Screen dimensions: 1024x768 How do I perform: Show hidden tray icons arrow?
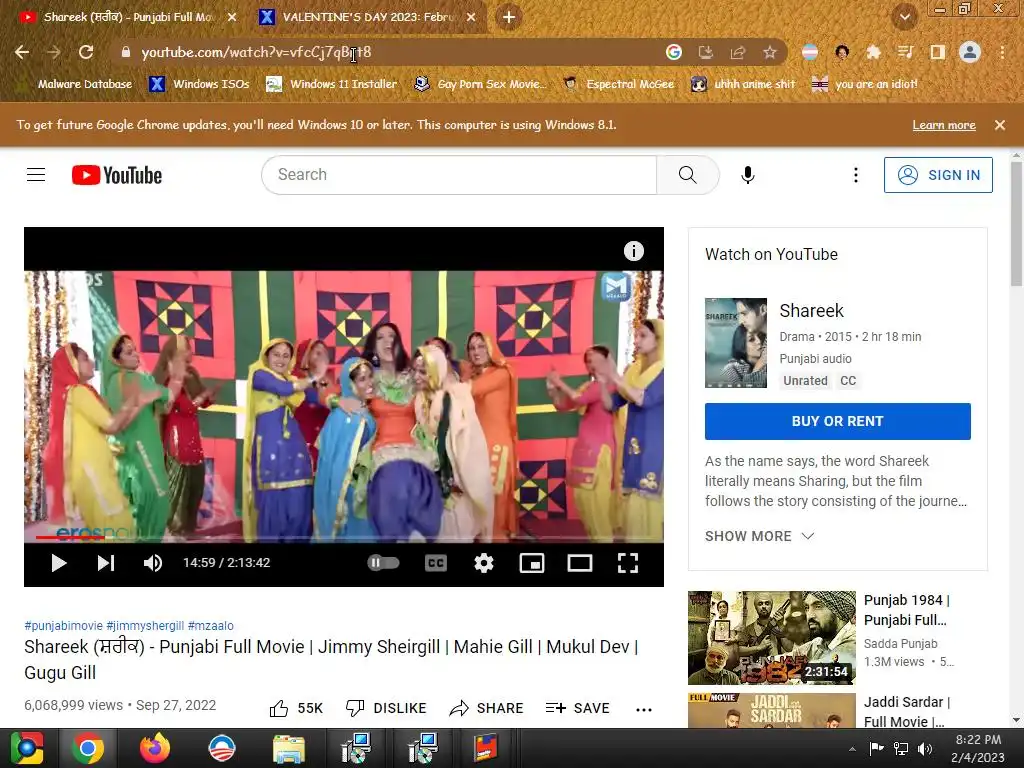pyautogui.click(x=852, y=749)
